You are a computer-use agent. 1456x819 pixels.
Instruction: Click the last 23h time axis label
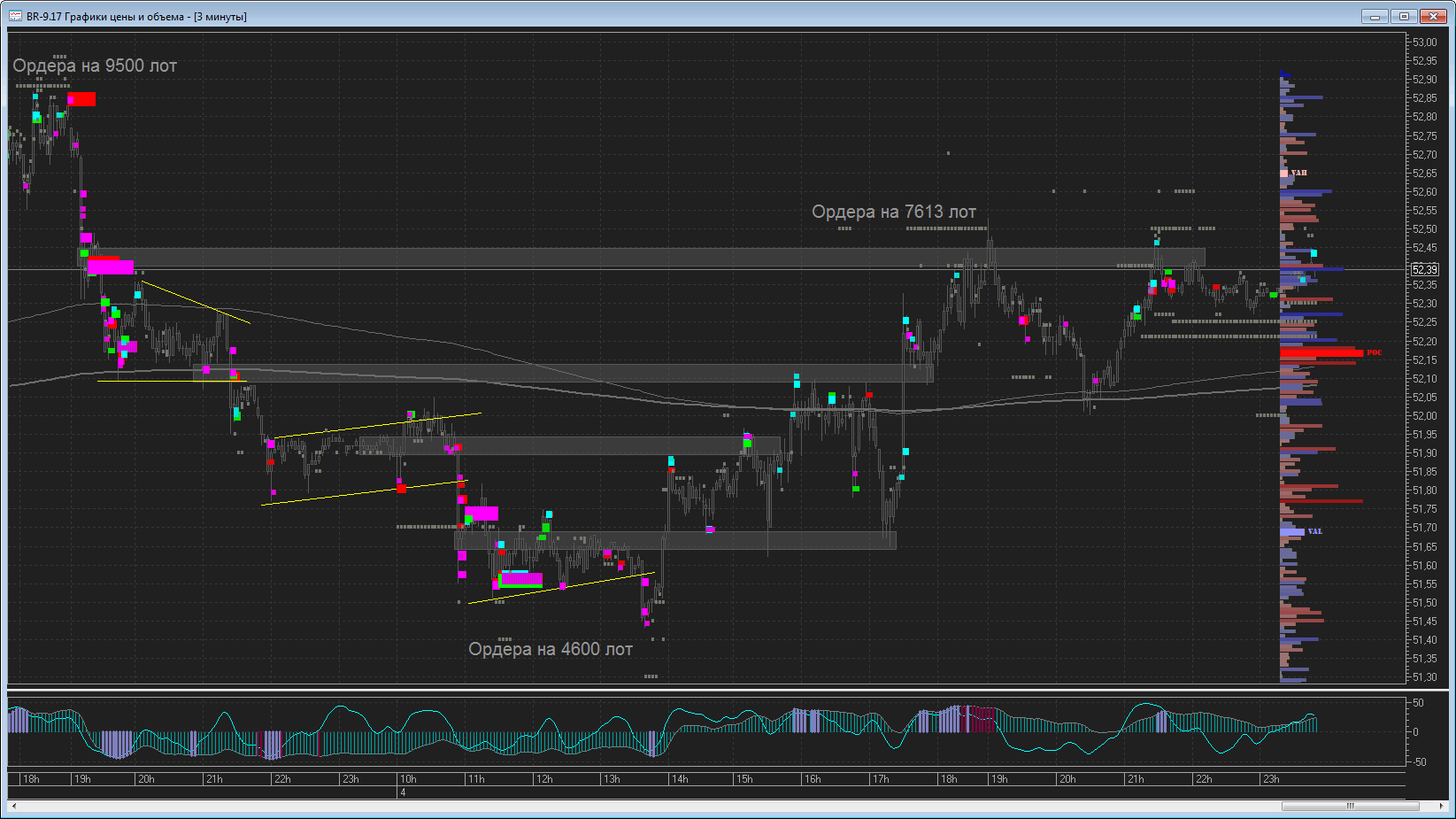pyautogui.click(x=1271, y=779)
